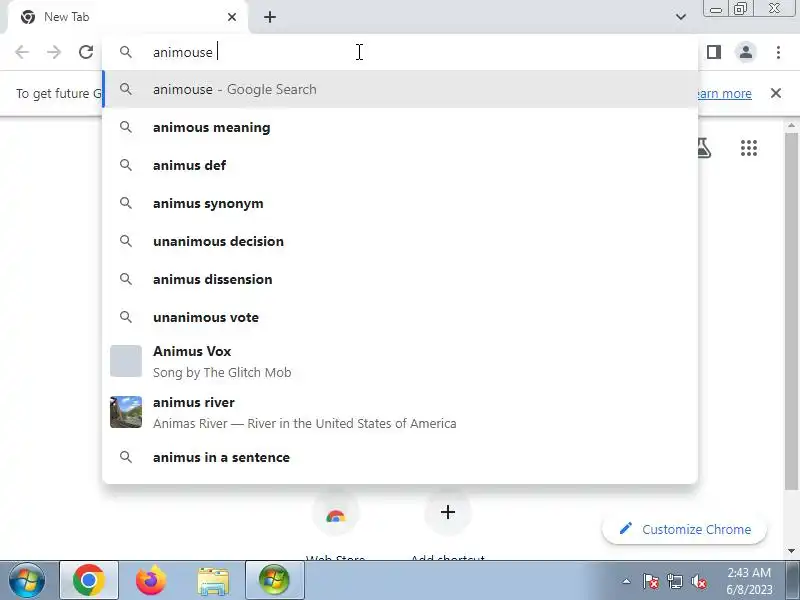Screen dimensions: 800x600
Task: Open the Search Labs flask icon
Action: point(704,148)
